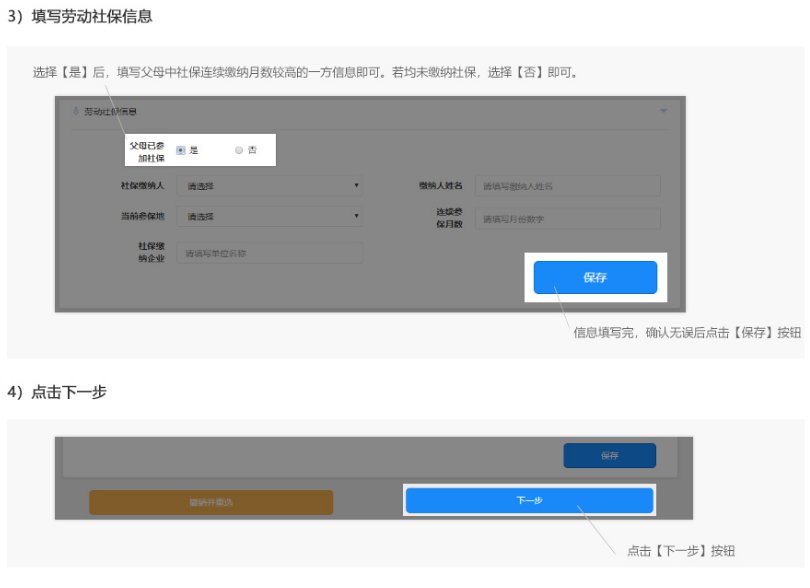The width and height of the screenshot is (810, 588).
Task: Click the 缴纳人姓名 input field
Action: pyautogui.click(x=568, y=185)
